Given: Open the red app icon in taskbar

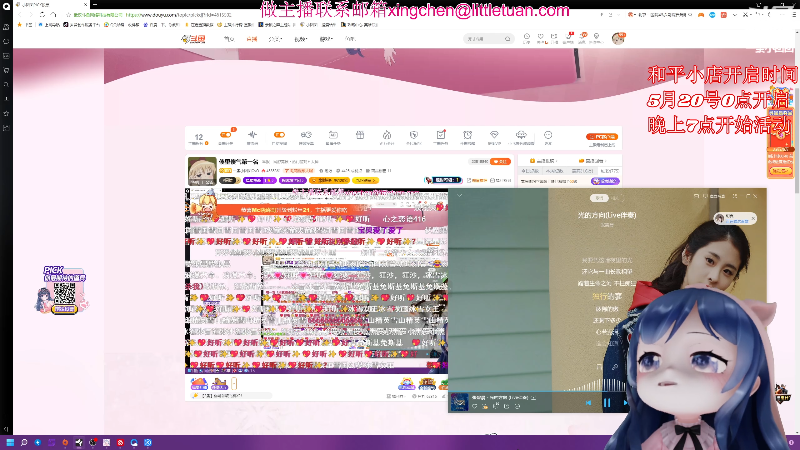Looking at the screenshot, I should pyautogui.click(x=120, y=442).
